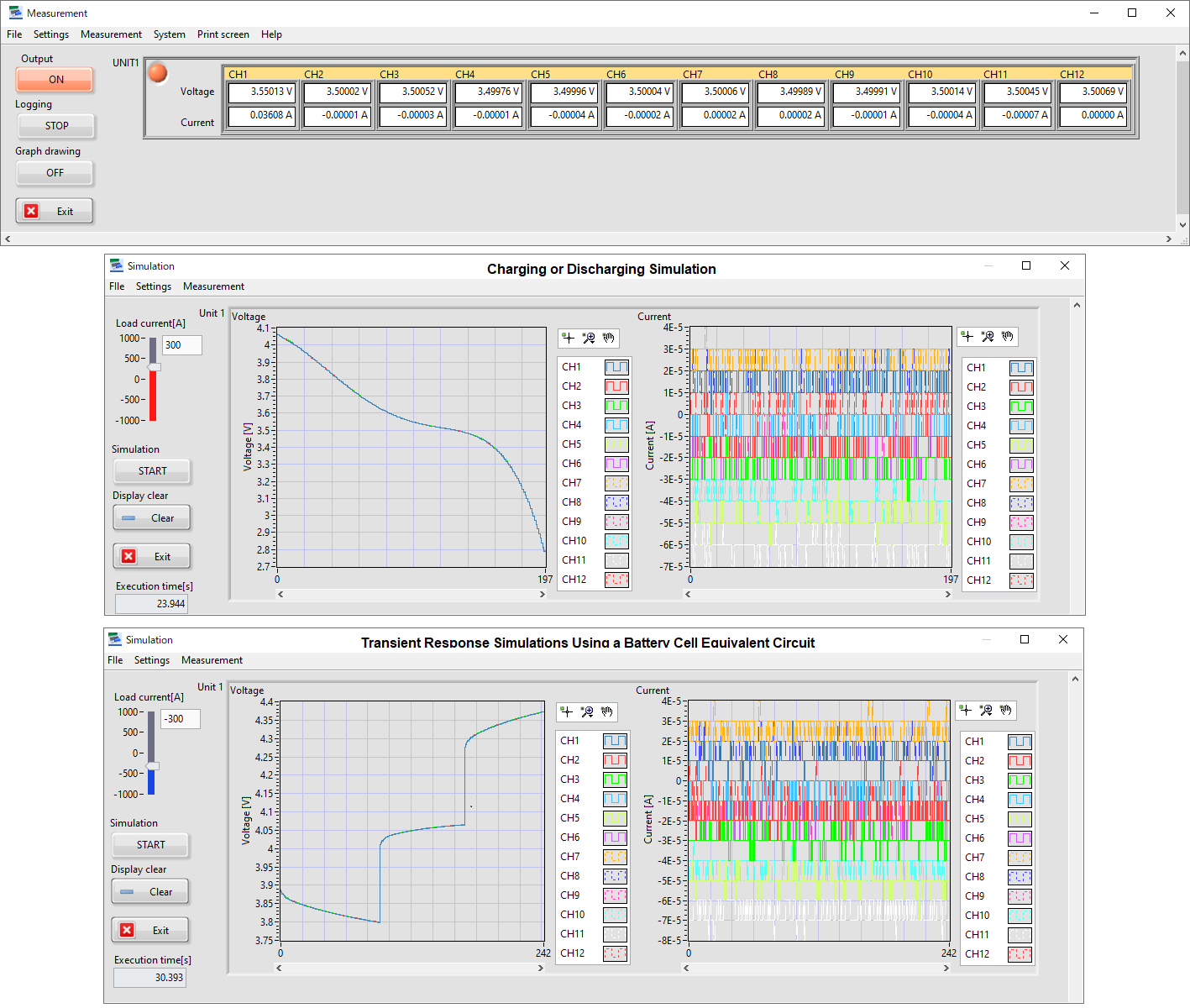Click Exit in Charging Simulation window
Image resolution: width=1190 pixels, height=1008 pixels.
click(x=152, y=557)
